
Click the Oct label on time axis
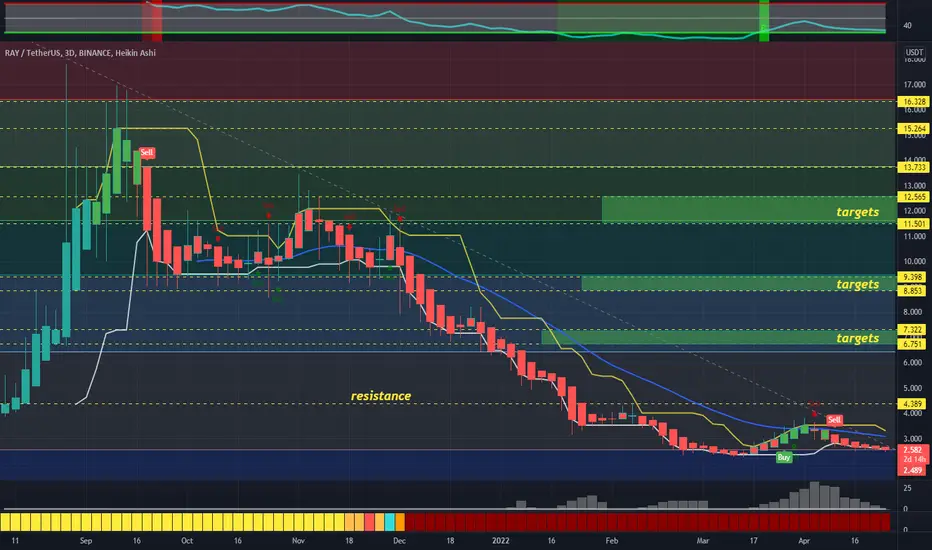coord(187,540)
